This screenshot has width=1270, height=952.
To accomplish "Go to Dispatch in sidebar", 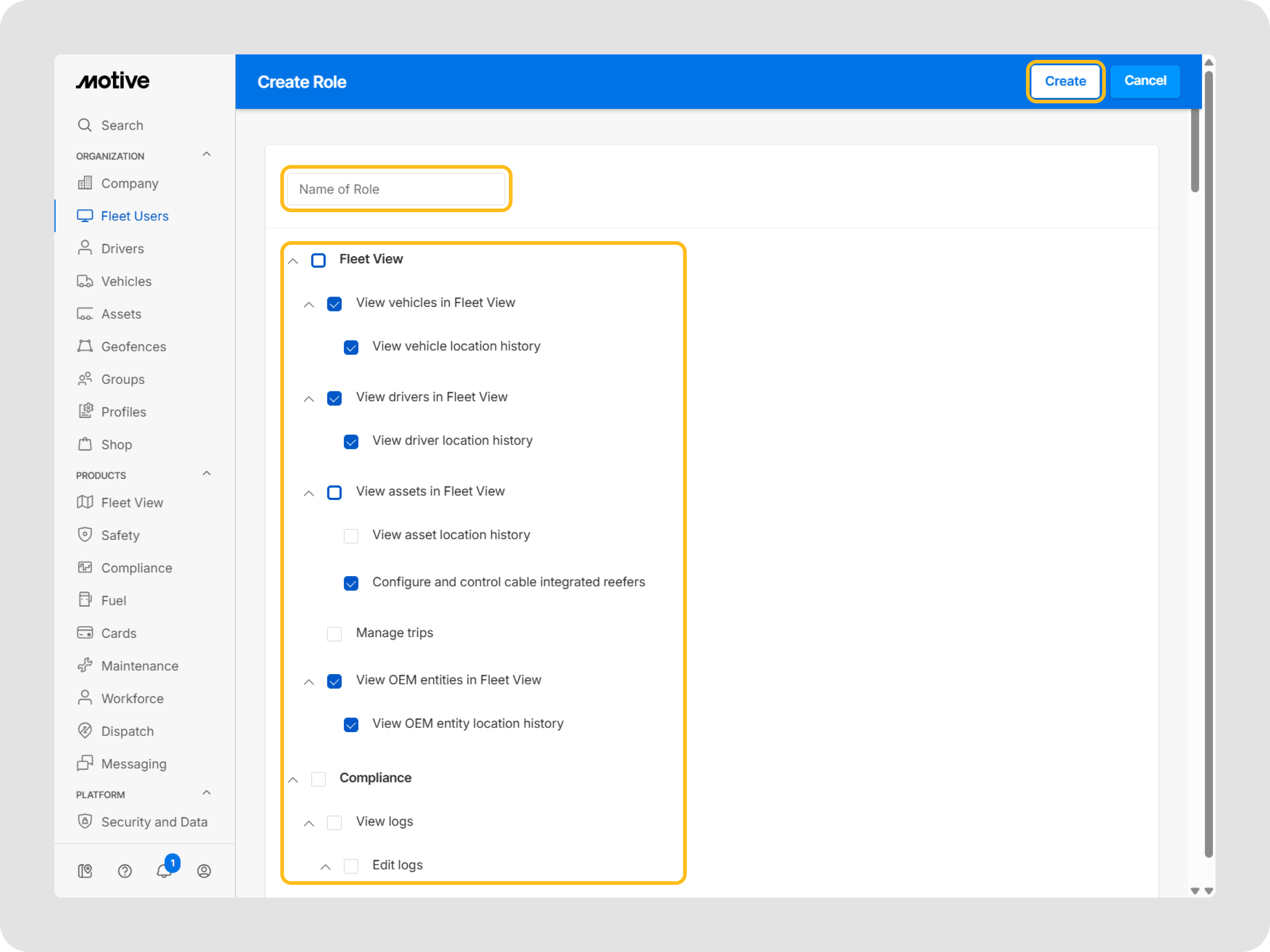I will click(x=127, y=731).
